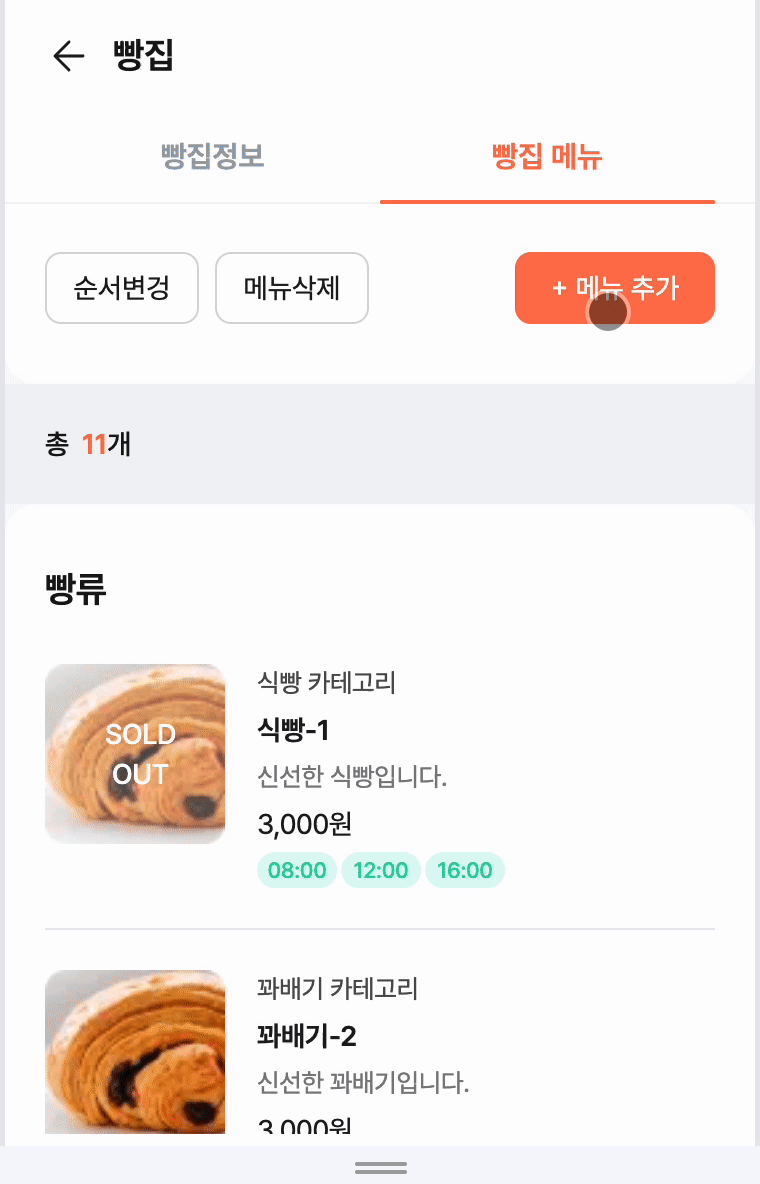Click the 총 11개 item count

88,444
